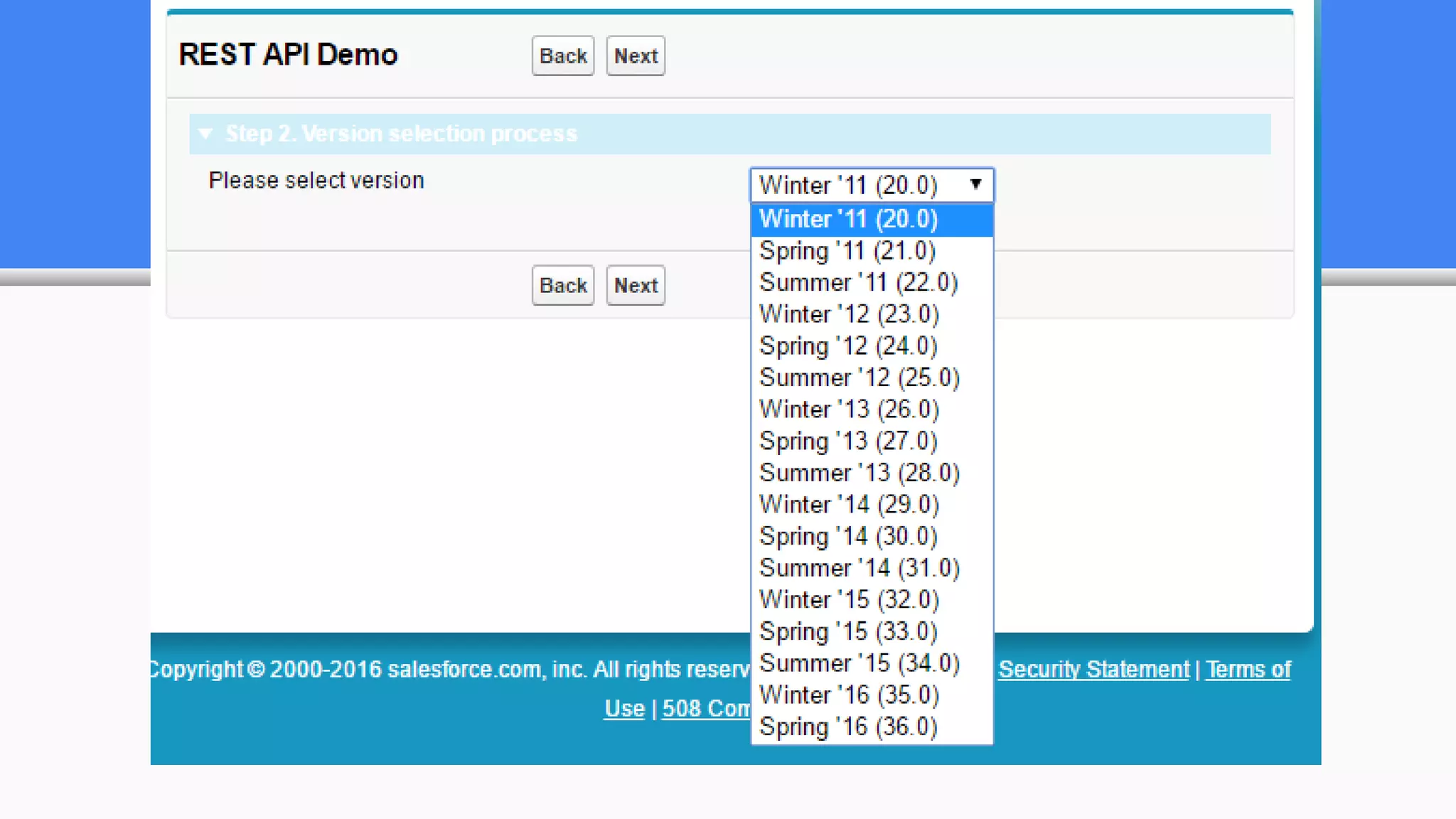This screenshot has width=1456, height=819.
Task: Click the top Next button
Action: [x=636, y=55]
